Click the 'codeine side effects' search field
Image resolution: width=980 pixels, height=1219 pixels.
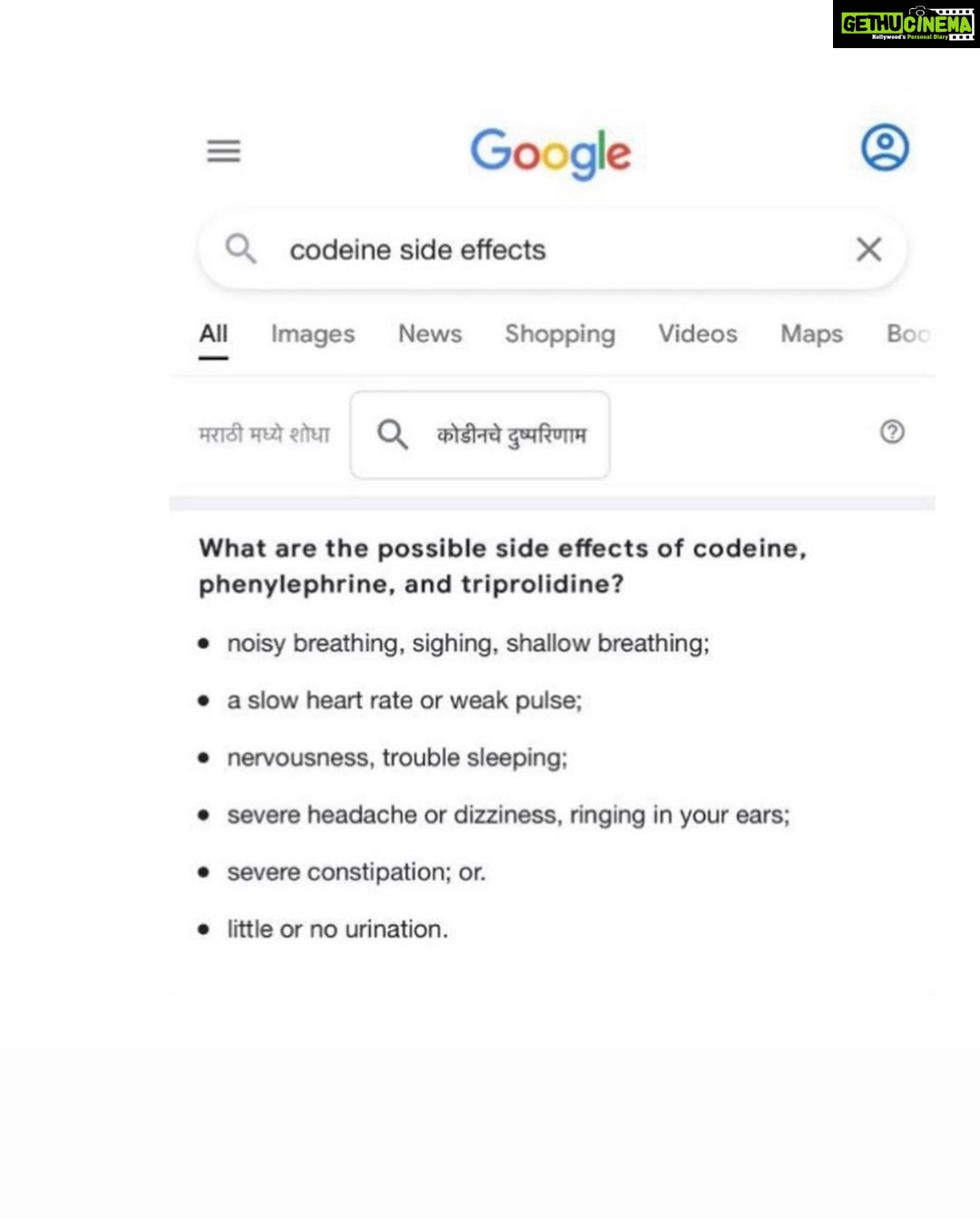(552, 249)
